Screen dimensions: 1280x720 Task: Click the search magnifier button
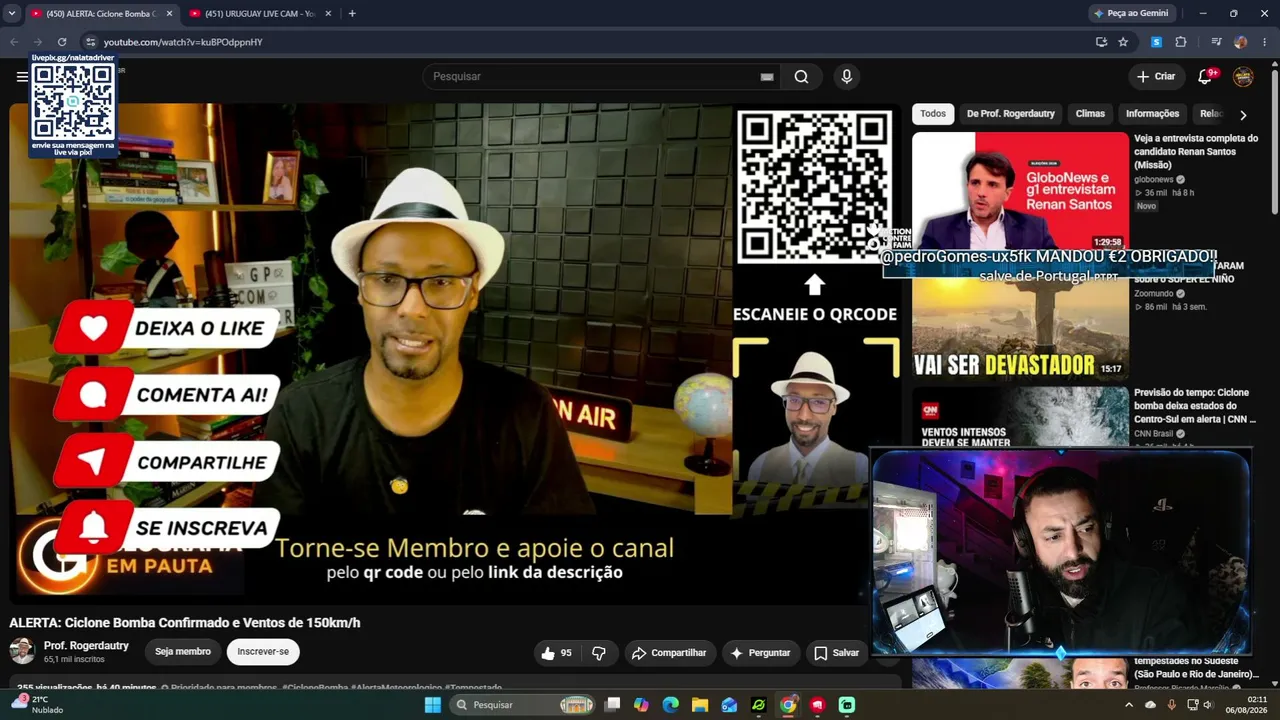point(801,77)
